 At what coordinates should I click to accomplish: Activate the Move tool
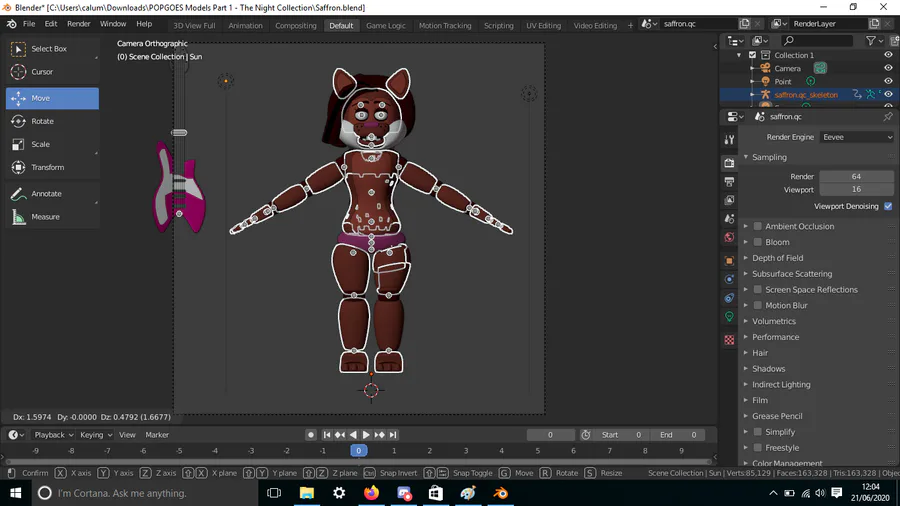[52, 98]
